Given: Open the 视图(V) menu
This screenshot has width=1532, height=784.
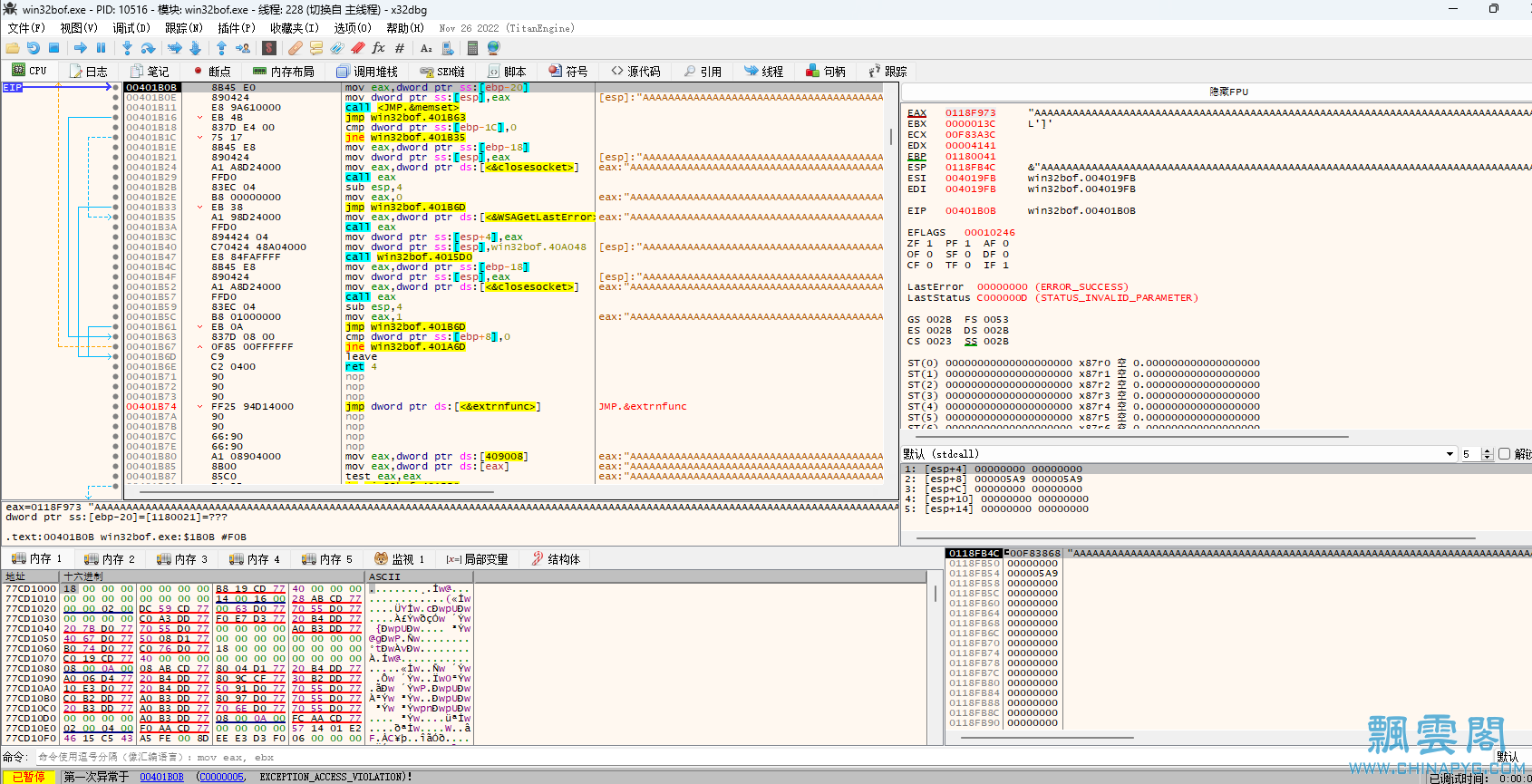Looking at the screenshot, I should tap(79, 28).
